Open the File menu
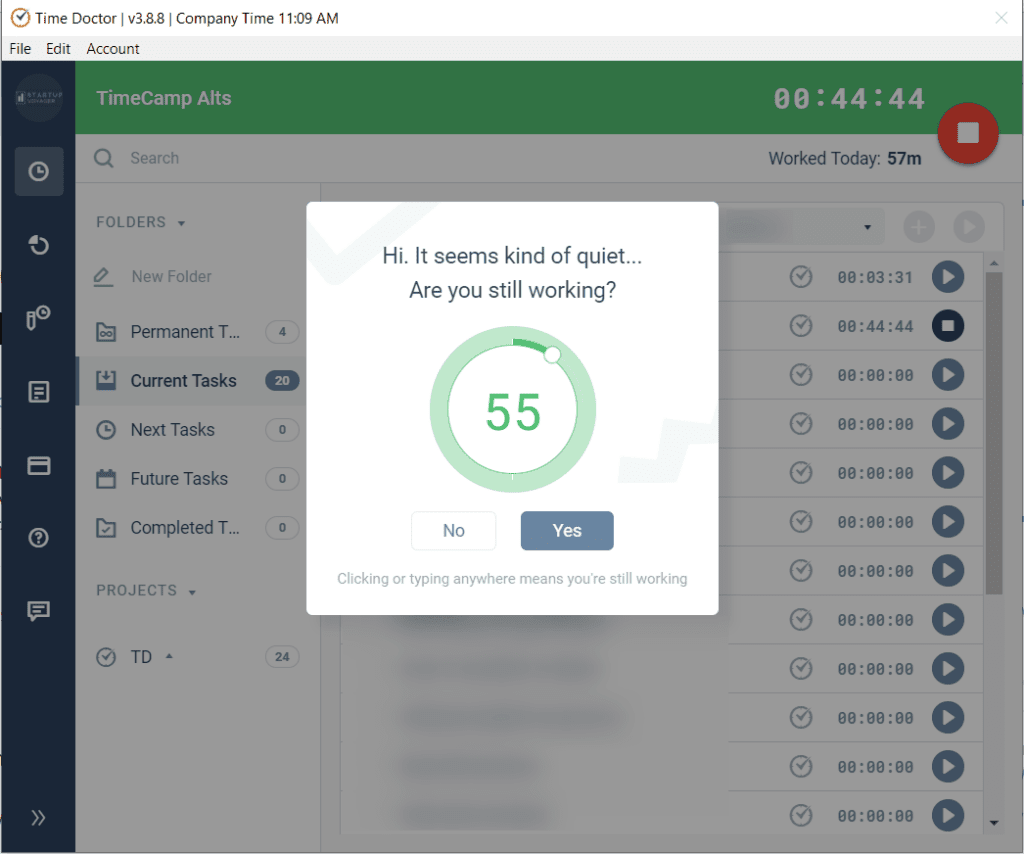The height and width of the screenshot is (854, 1024). coord(19,48)
